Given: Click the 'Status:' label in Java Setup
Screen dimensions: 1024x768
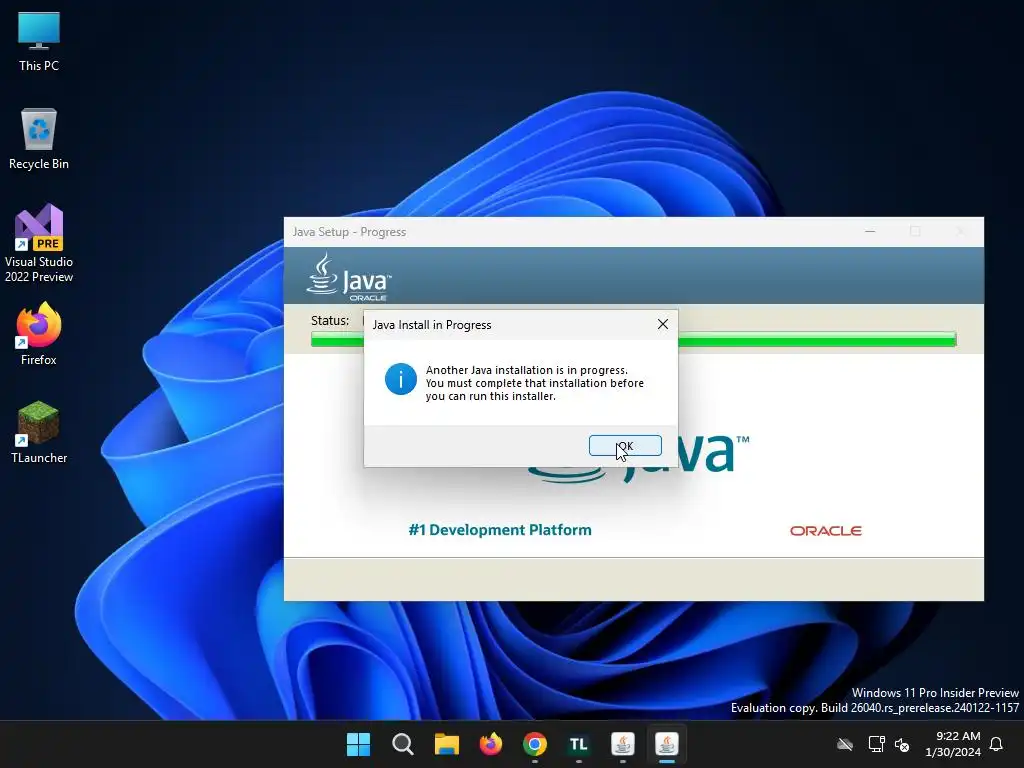Looking at the screenshot, I should point(330,320).
